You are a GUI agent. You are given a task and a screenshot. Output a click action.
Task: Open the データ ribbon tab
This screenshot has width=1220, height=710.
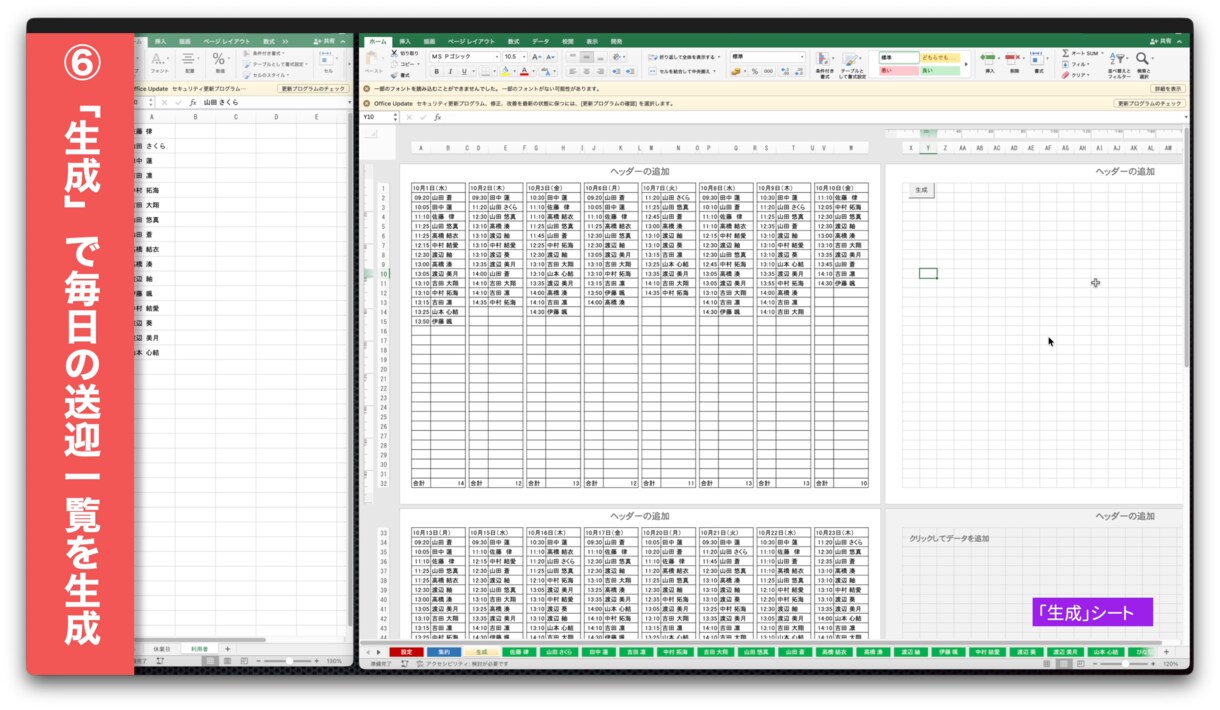pyautogui.click(x=541, y=41)
